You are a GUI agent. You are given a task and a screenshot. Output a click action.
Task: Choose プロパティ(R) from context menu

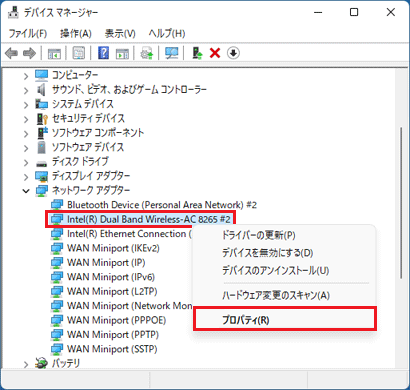pos(284,320)
